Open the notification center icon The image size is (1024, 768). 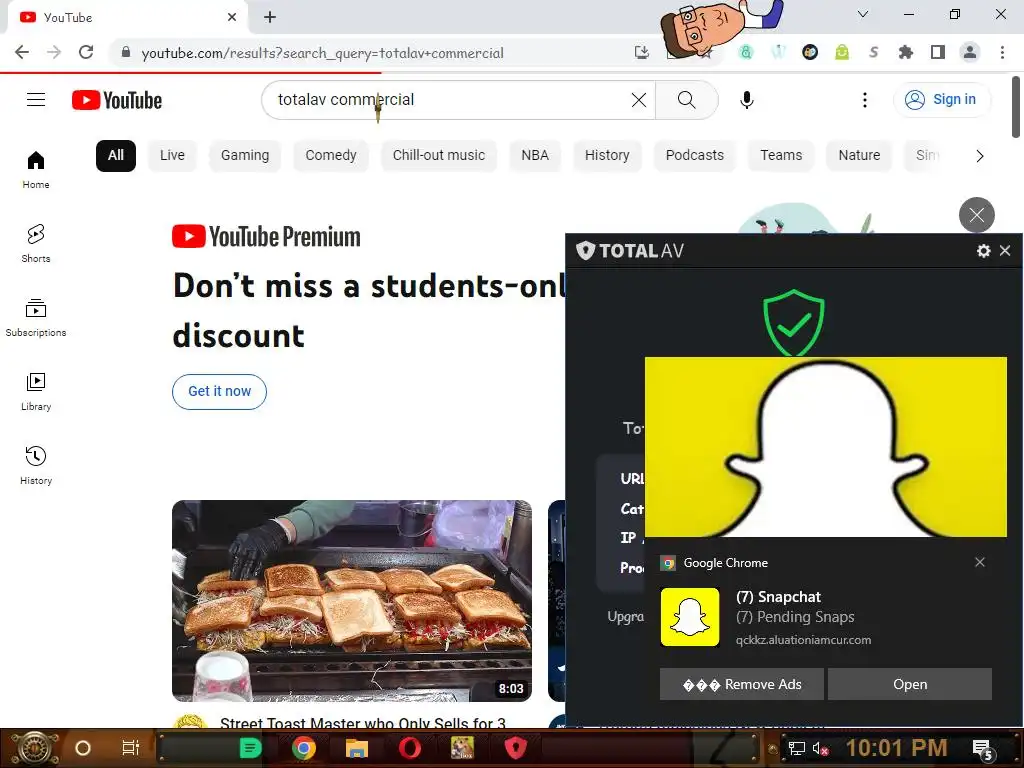point(984,749)
